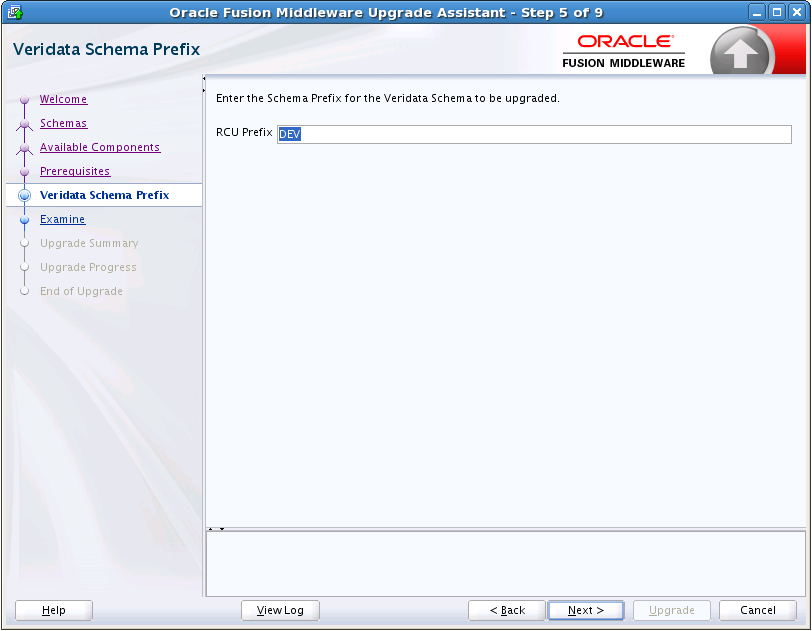
Task: Open the View Log button
Action: click(x=280, y=610)
